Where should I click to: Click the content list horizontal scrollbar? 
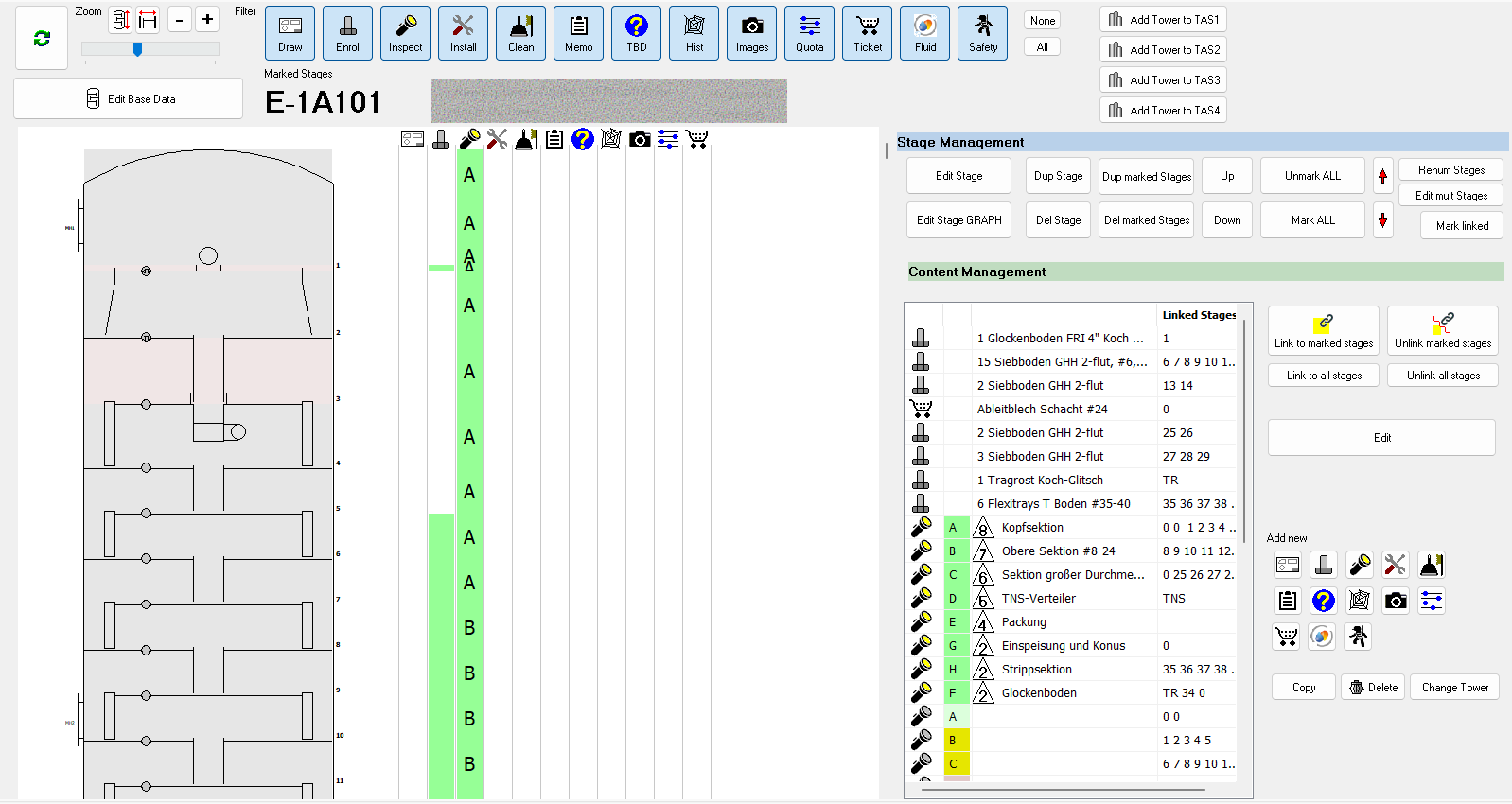1069,789
